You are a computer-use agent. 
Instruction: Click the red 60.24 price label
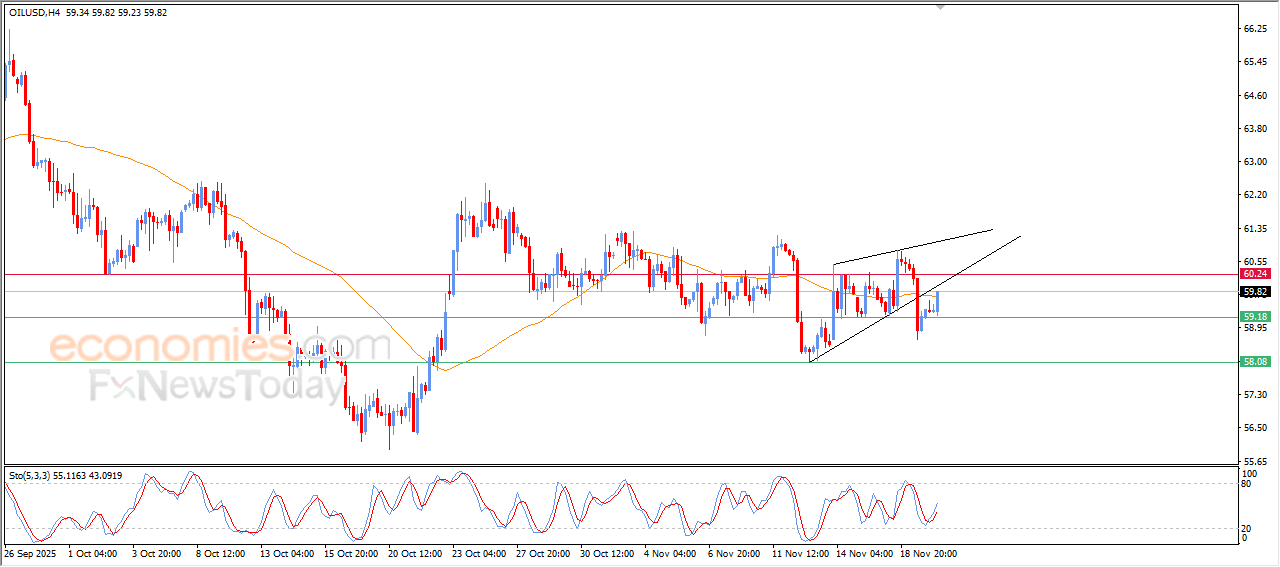(x=1255, y=273)
